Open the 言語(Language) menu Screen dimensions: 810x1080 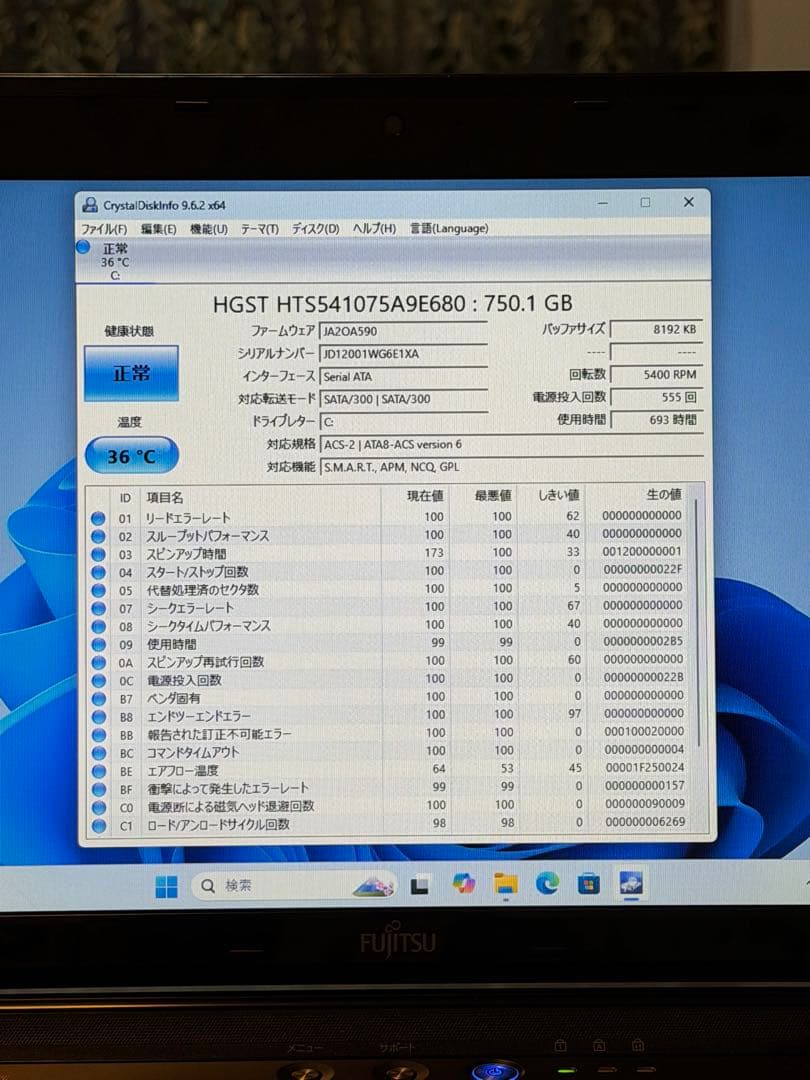click(449, 228)
